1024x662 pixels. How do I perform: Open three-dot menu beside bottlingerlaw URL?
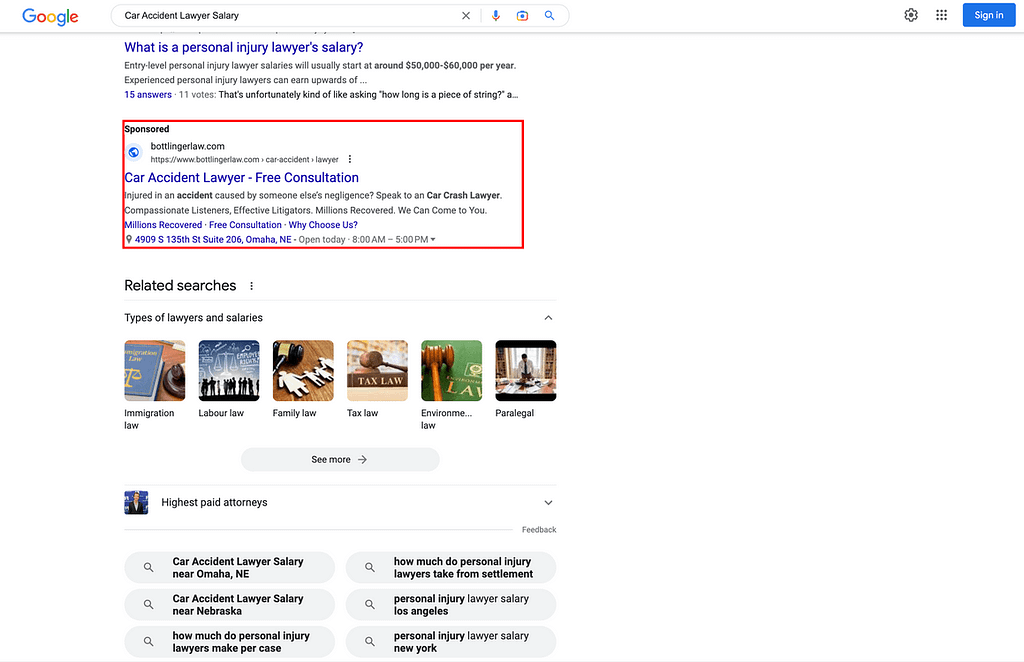click(x=350, y=159)
